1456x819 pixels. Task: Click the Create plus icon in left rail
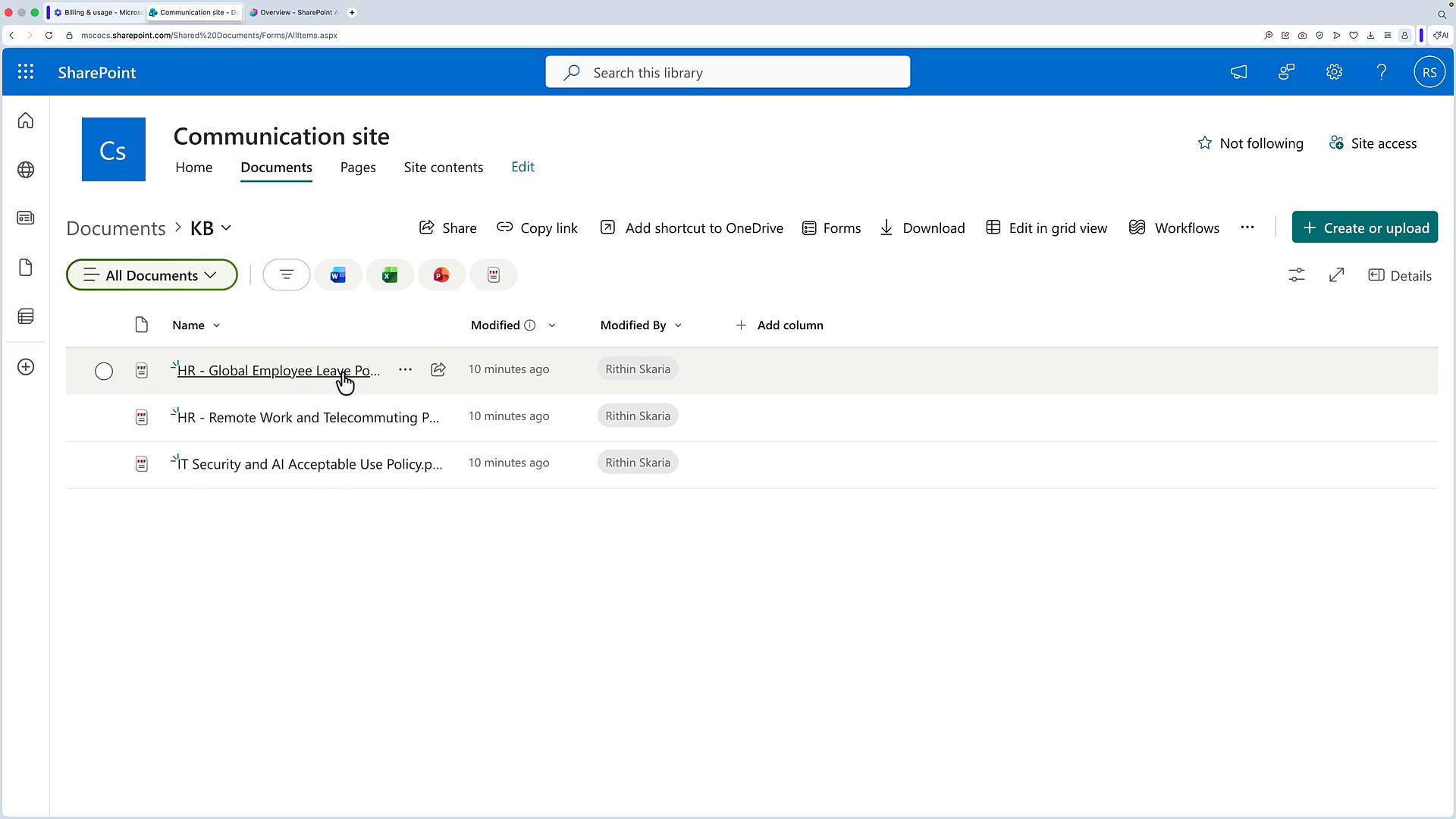tap(26, 367)
